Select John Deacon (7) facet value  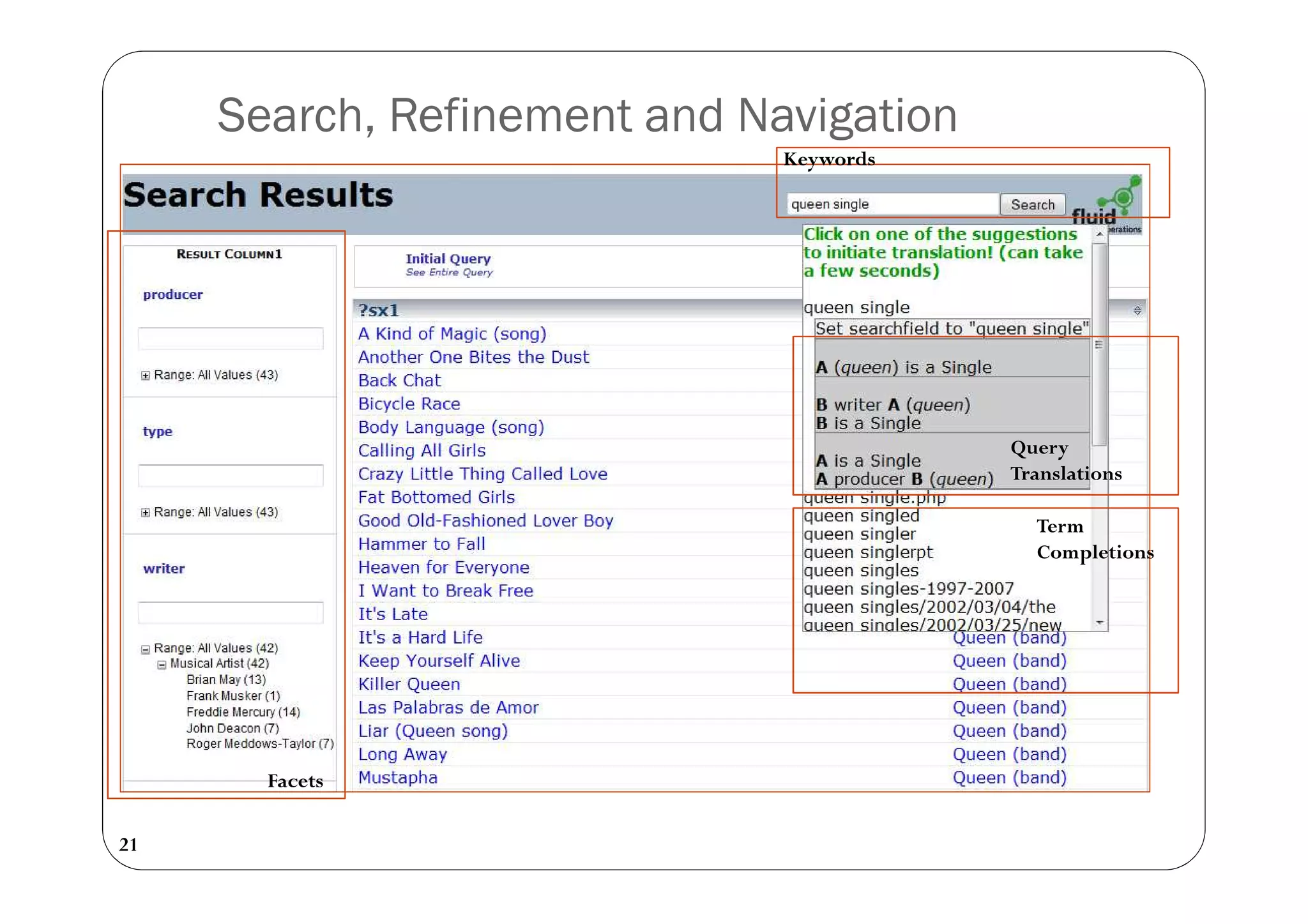click(x=232, y=728)
